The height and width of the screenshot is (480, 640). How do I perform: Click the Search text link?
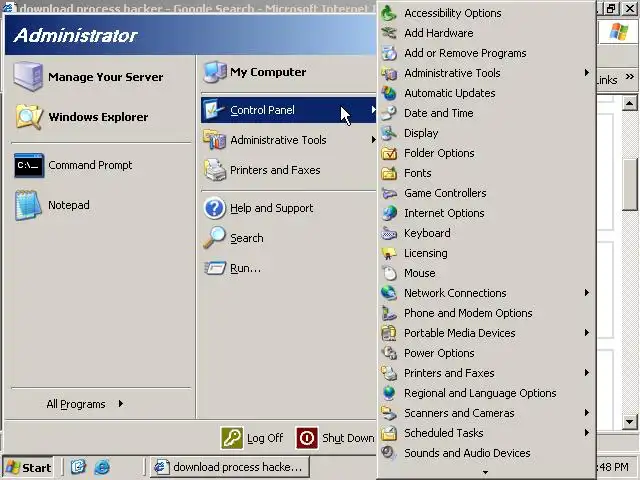247,238
